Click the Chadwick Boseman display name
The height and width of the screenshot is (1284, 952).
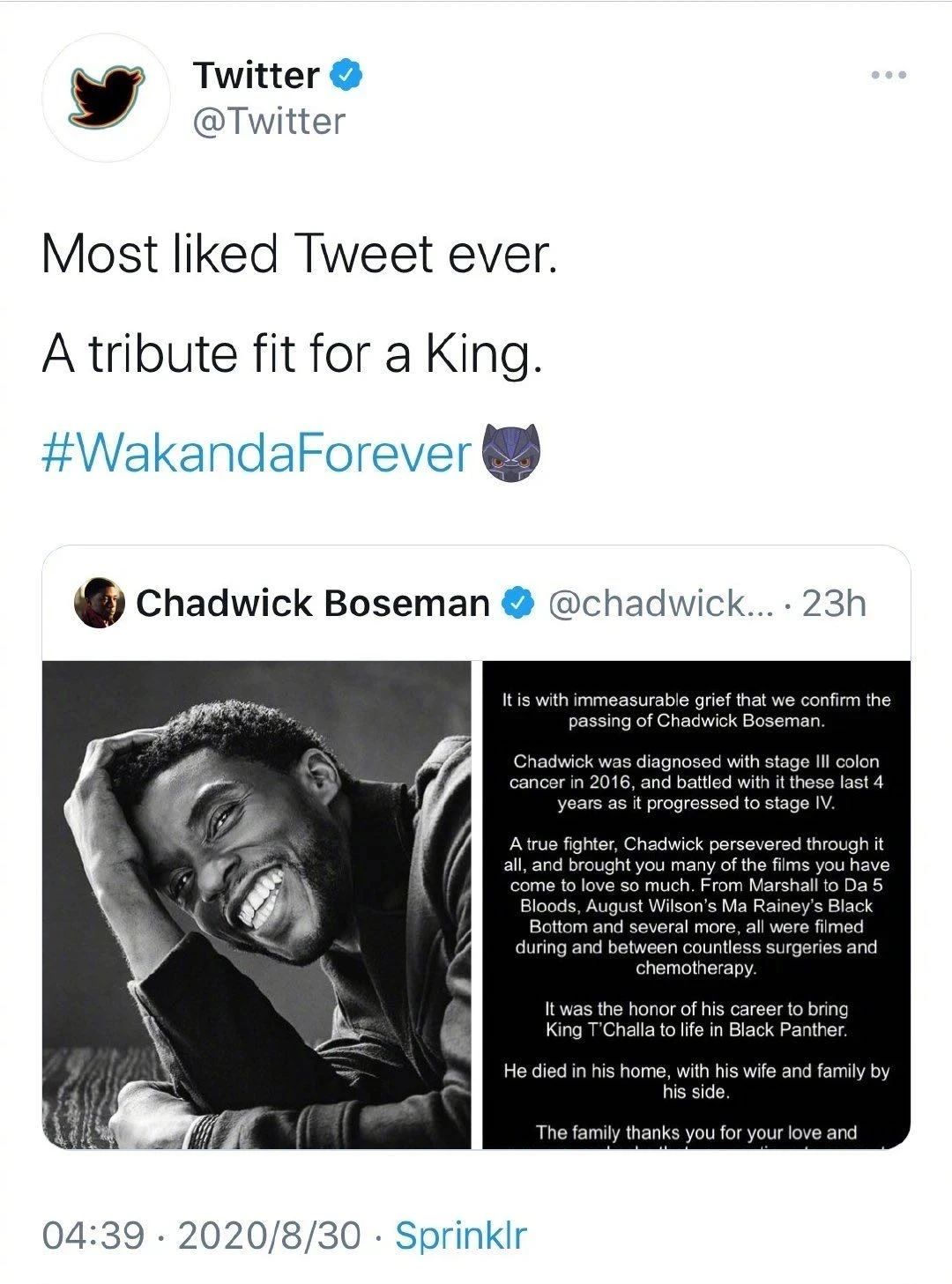point(312,604)
